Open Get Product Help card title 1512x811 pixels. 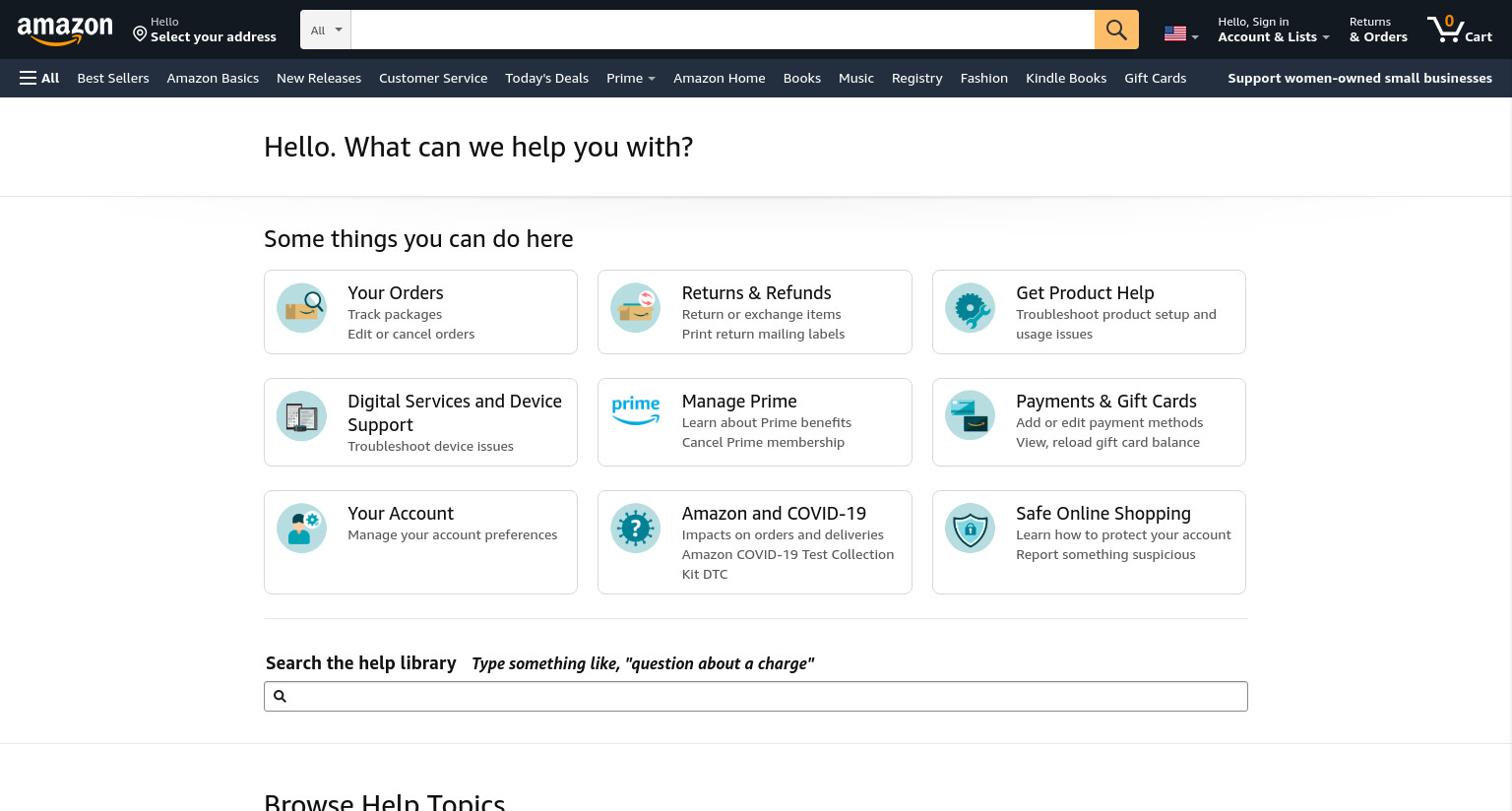1085,292
